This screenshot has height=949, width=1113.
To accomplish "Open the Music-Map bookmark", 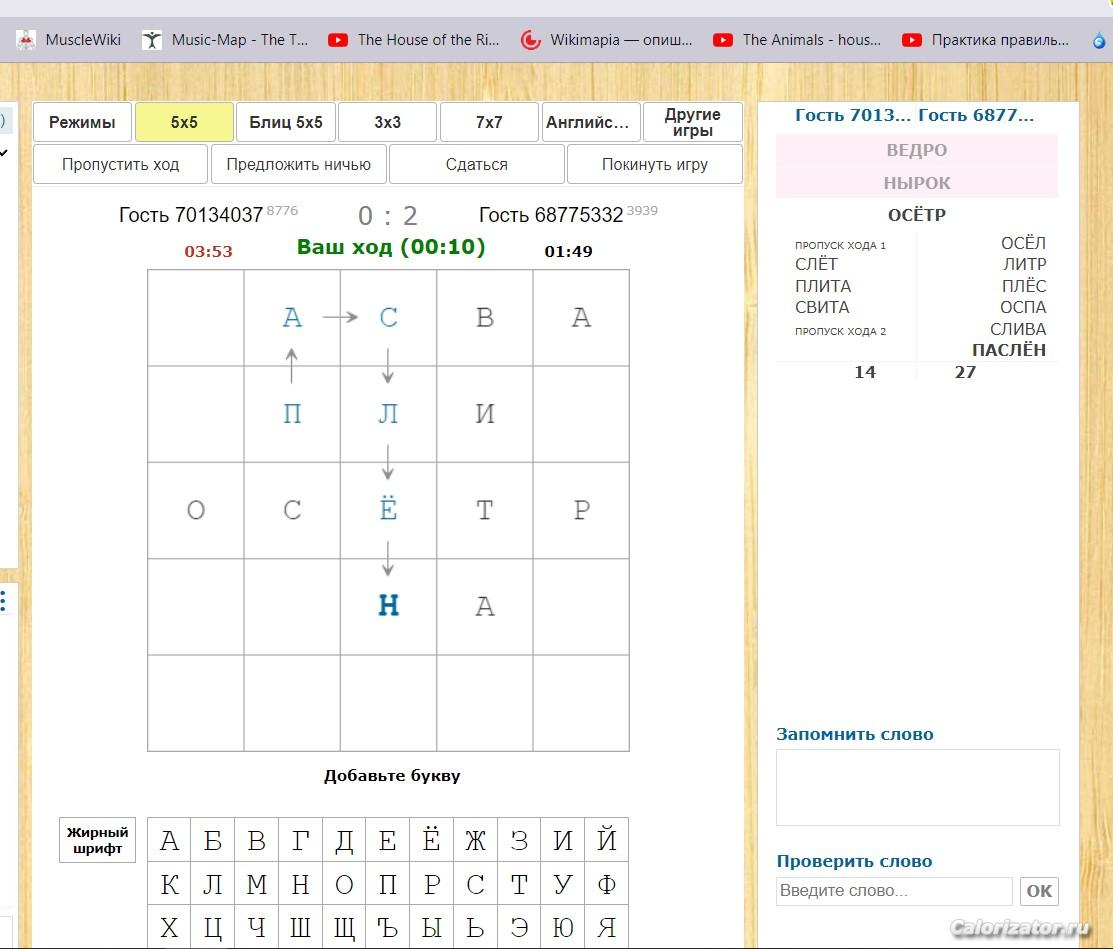I will (226, 40).
